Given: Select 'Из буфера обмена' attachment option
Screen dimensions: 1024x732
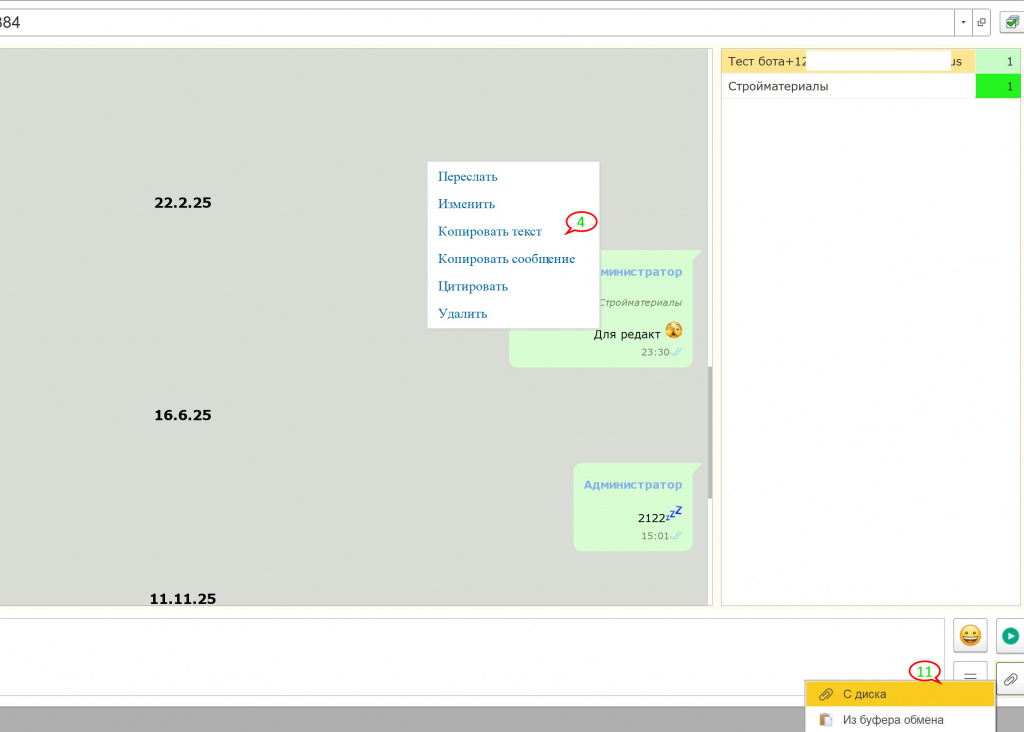Looking at the screenshot, I should (x=900, y=720).
